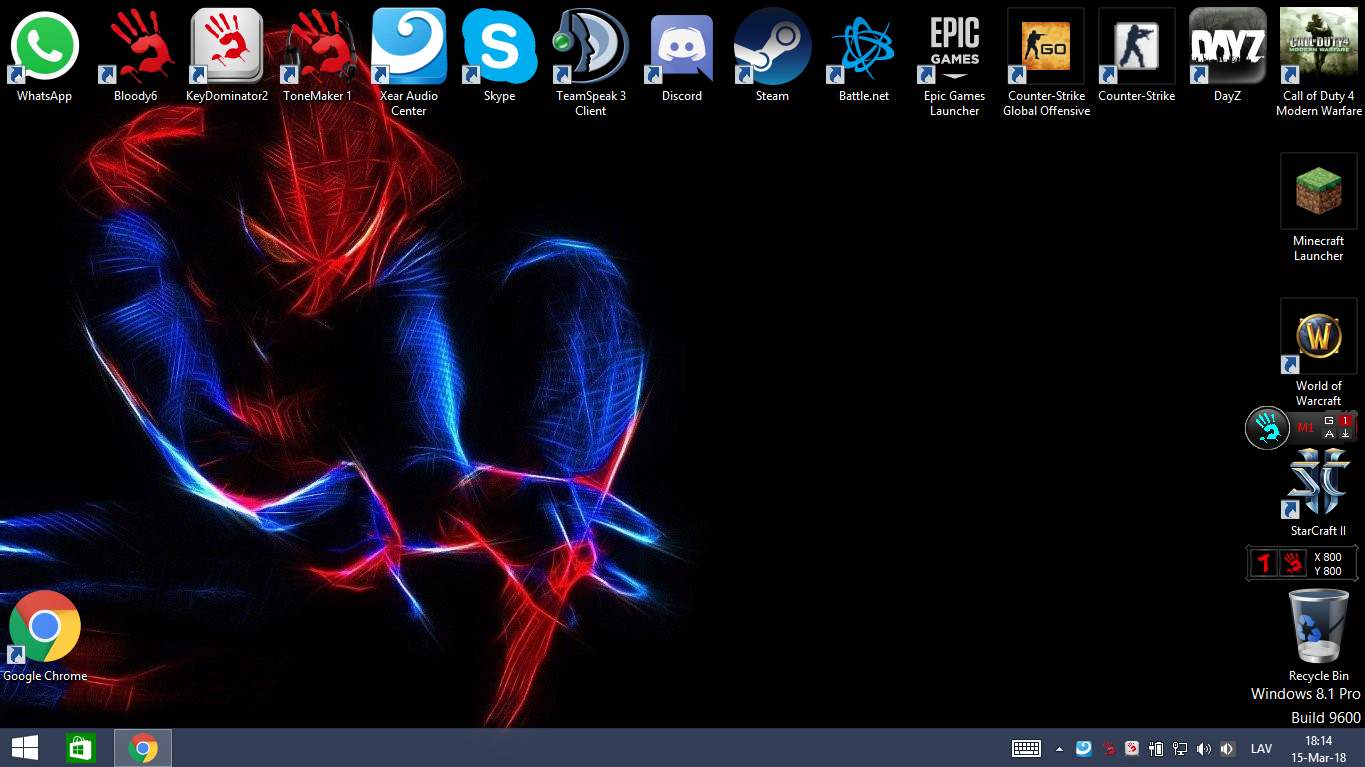
Task: Click the download arrow on Bloody widget
Action: tap(1345, 434)
